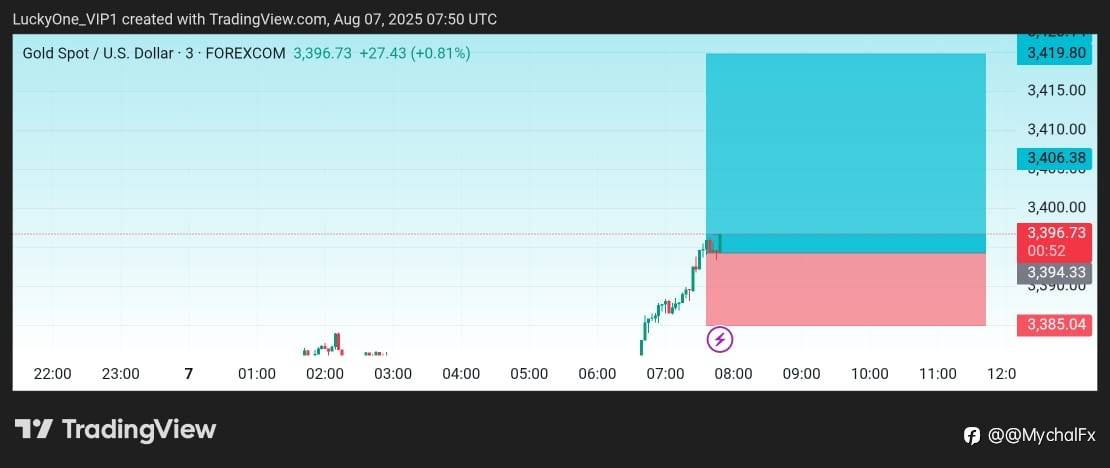Click the red 3,396.73 current price label
The image size is (1110, 468).
tap(1055, 233)
